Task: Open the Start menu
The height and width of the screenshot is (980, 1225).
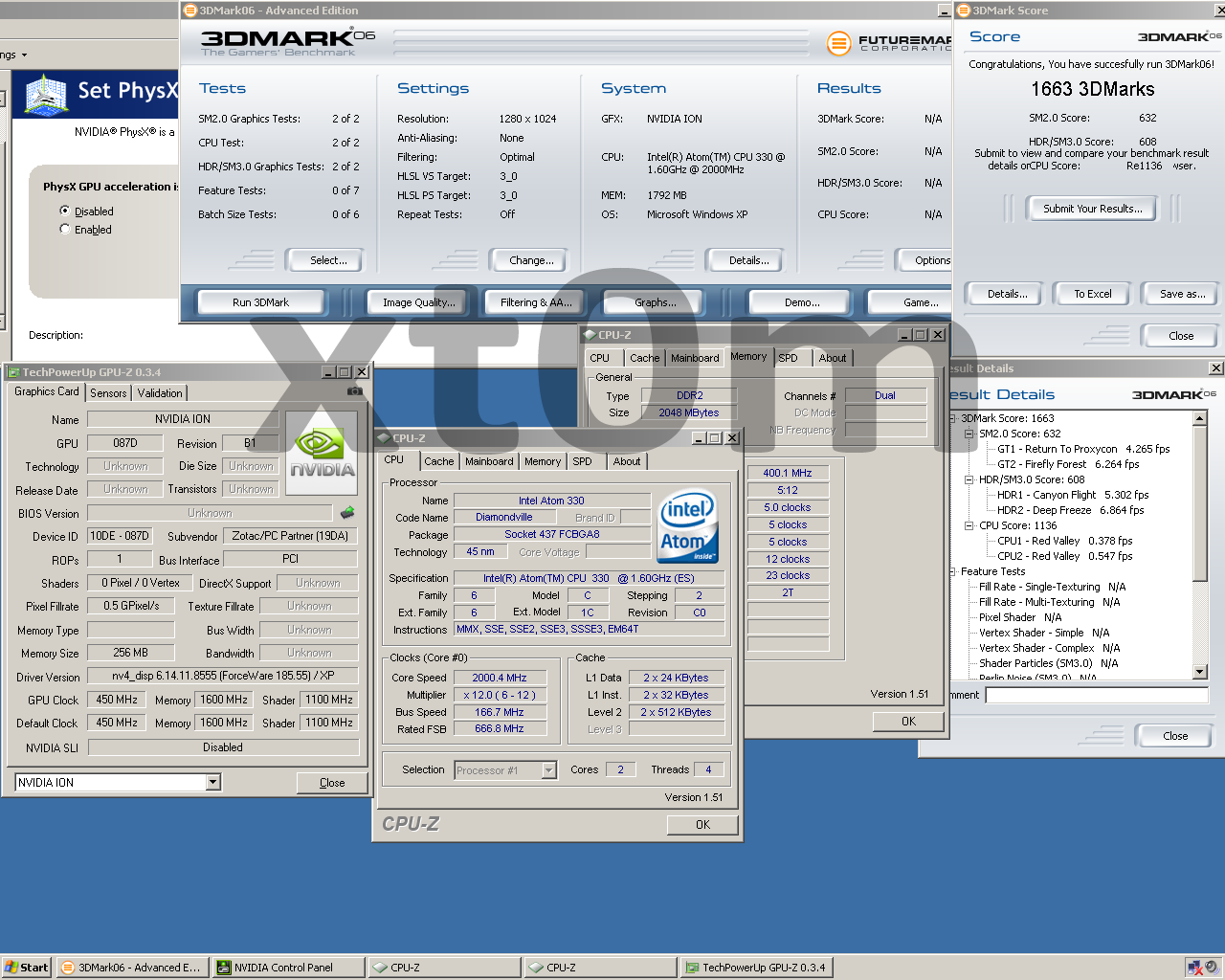Action: click(x=26, y=968)
